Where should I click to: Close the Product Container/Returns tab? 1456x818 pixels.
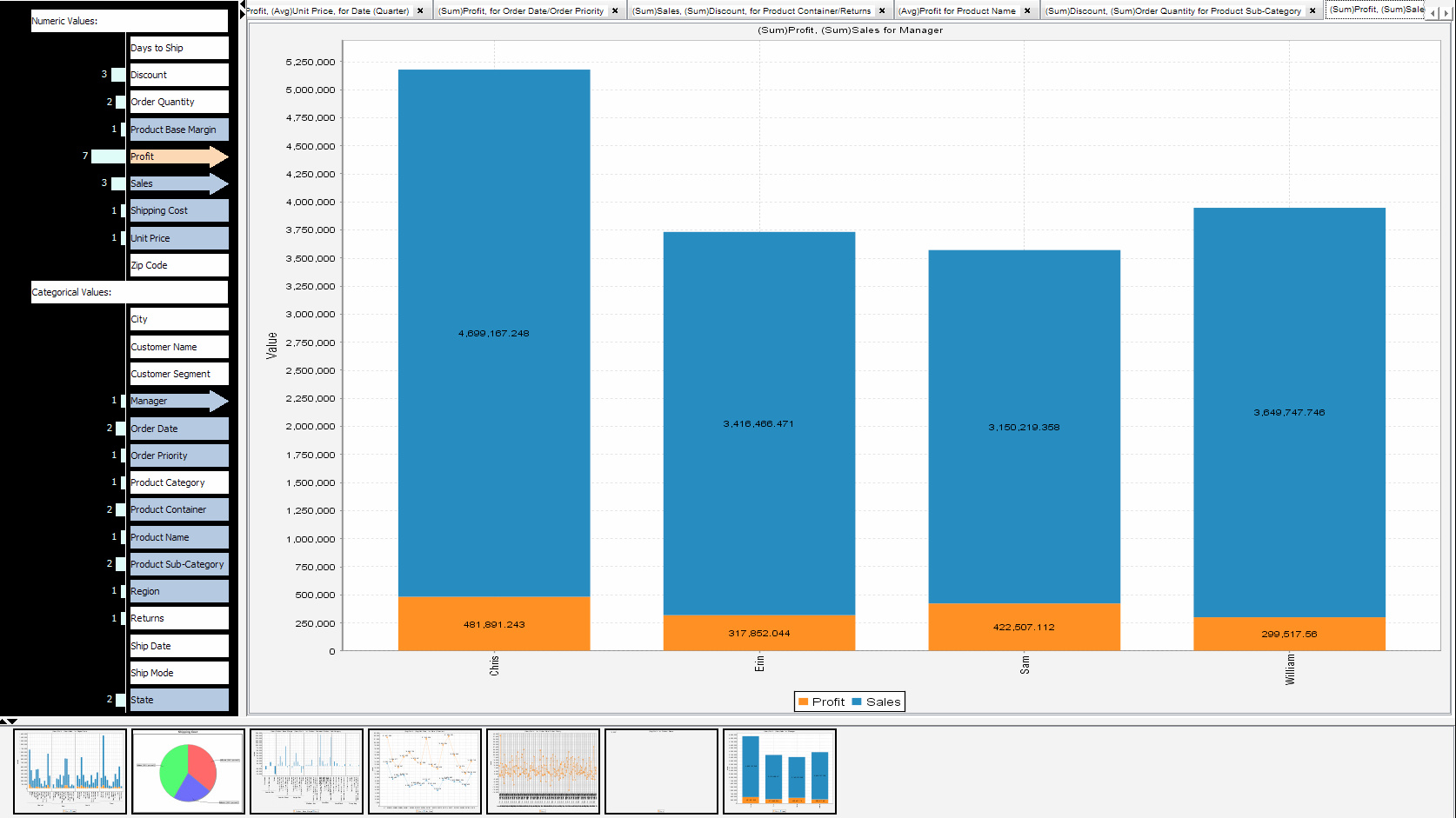pos(882,11)
